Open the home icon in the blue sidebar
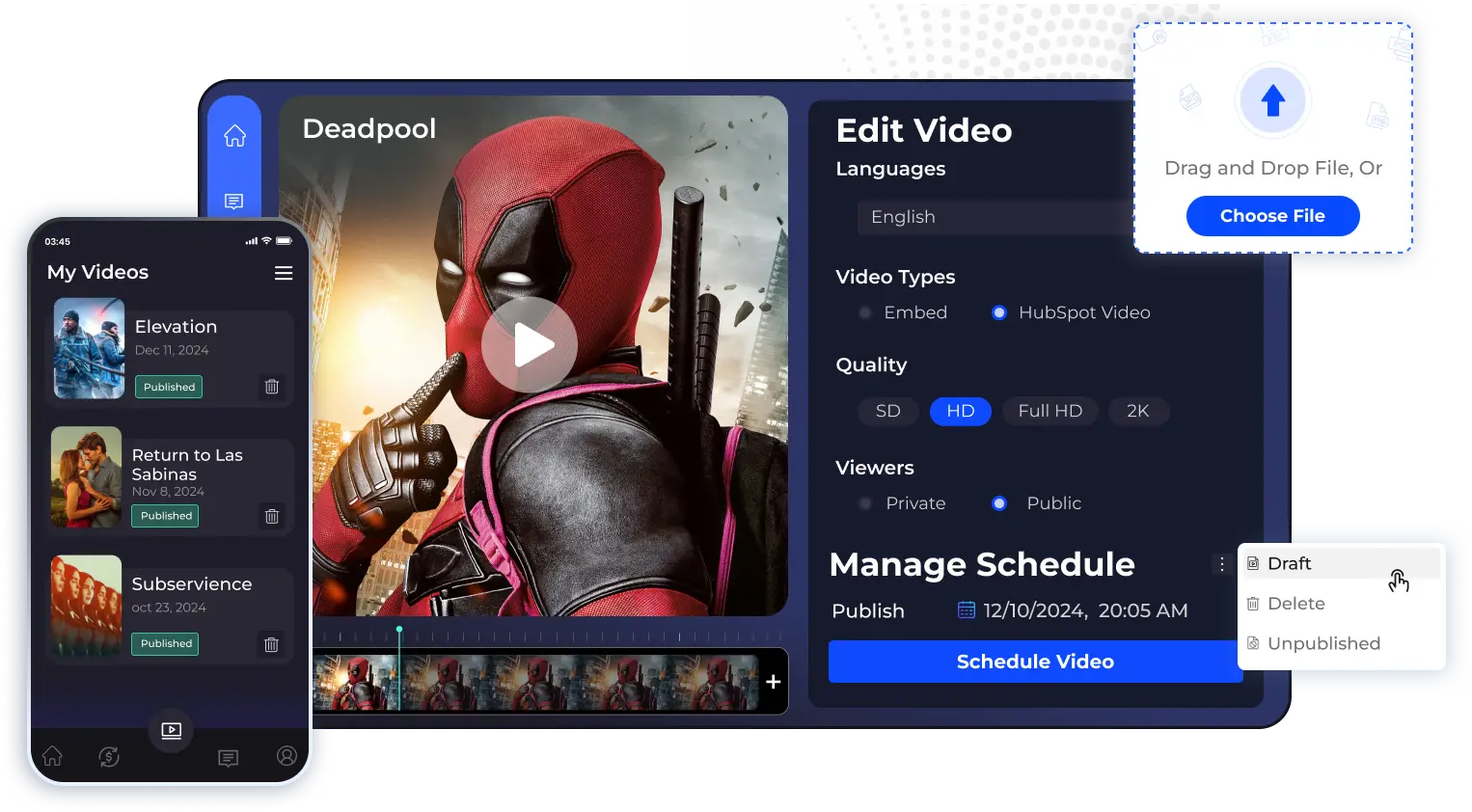Image resolution: width=1472 pixels, height=812 pixels. click(x=234, y=136)
